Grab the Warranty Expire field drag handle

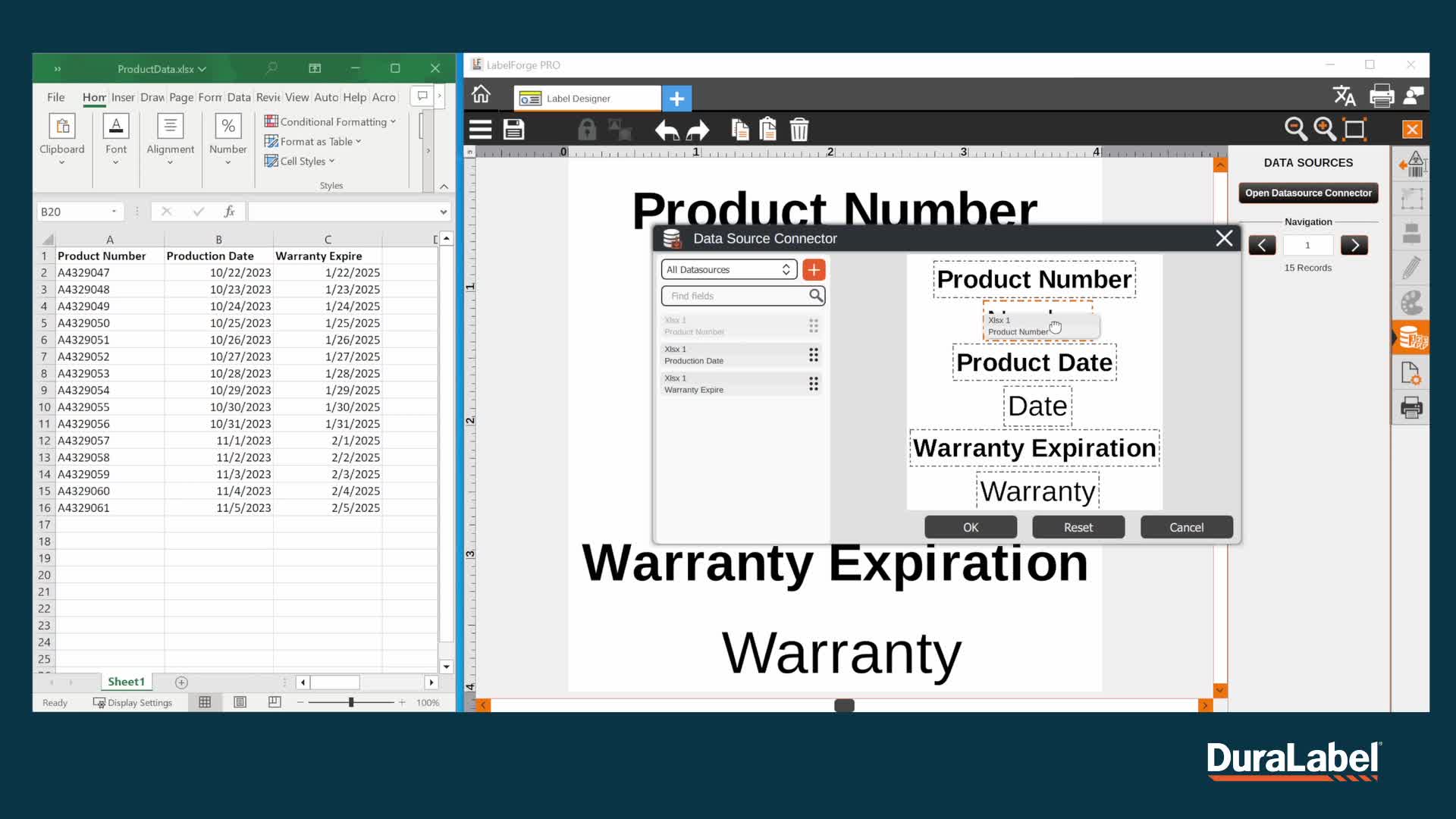(x=814, y=384)
